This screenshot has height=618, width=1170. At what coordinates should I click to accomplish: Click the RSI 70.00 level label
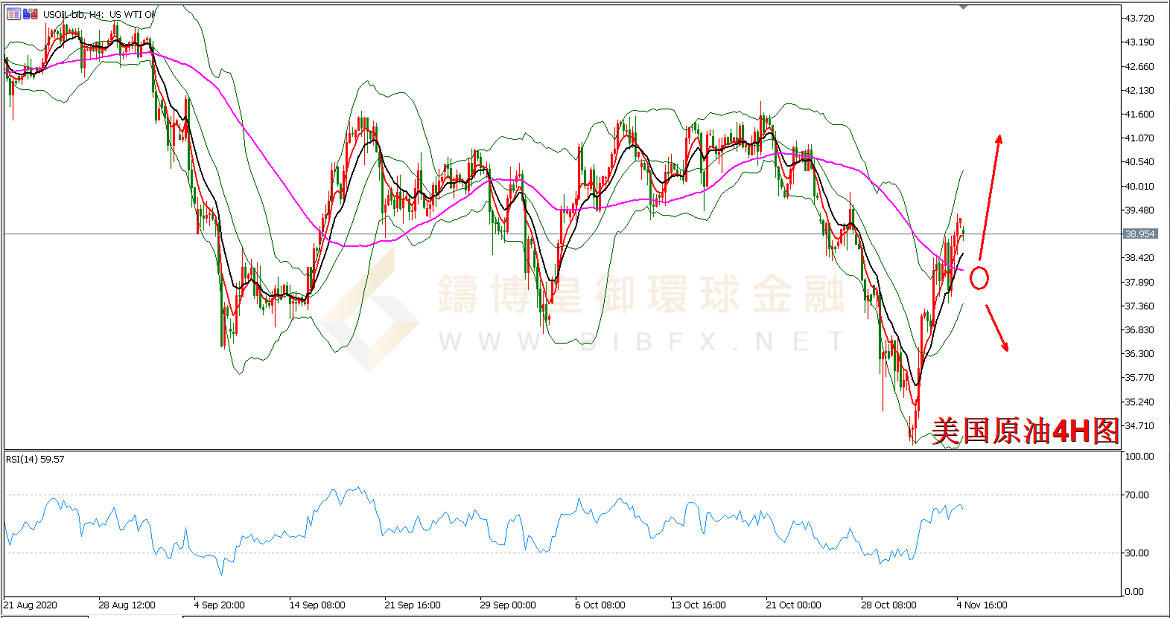(x=1136, y=494)
